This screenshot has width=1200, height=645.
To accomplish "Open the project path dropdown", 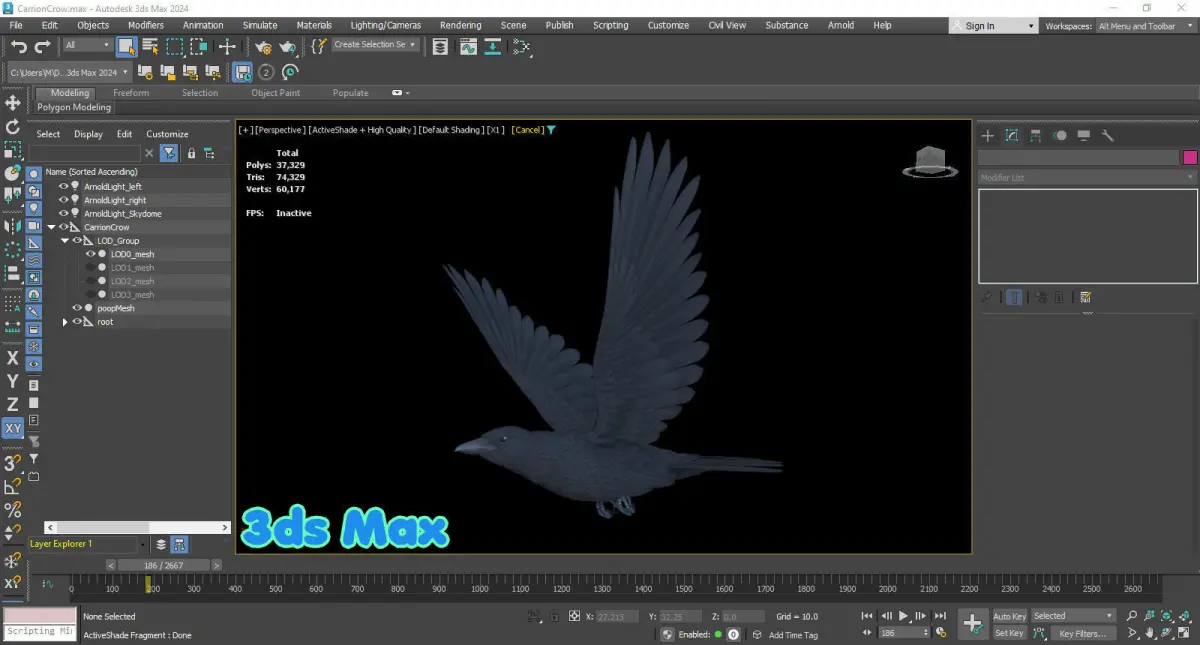I will tap(69, 72).
